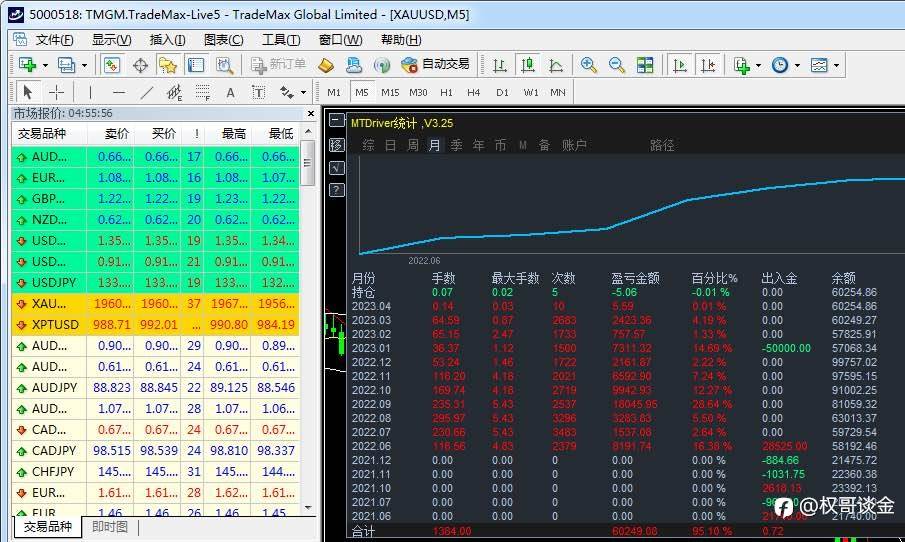Select the XPTUSD row in Market Watch
The image size is (905, 542).
click(x=155, y=324)
